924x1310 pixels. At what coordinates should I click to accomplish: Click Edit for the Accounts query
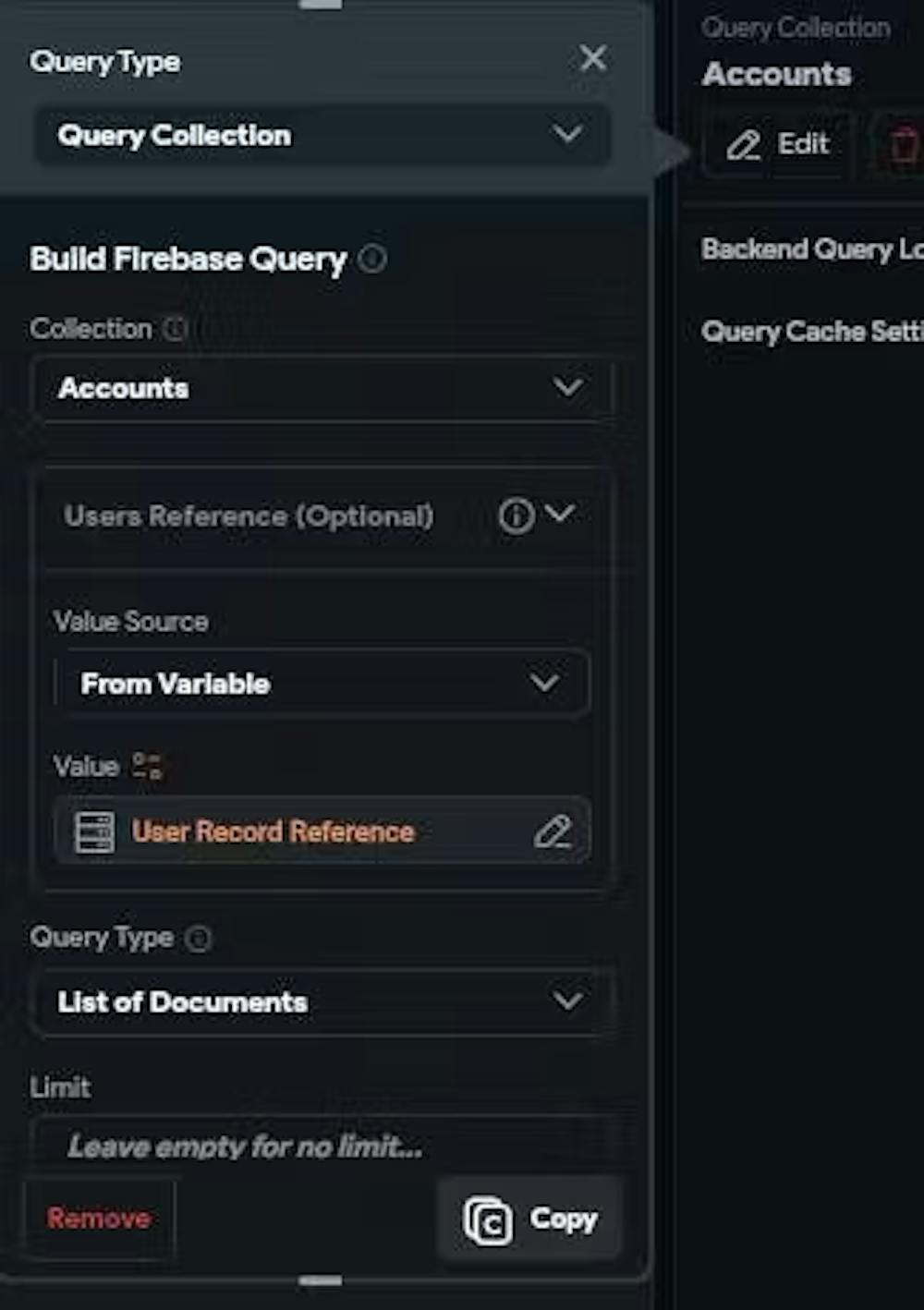point(778,145)
